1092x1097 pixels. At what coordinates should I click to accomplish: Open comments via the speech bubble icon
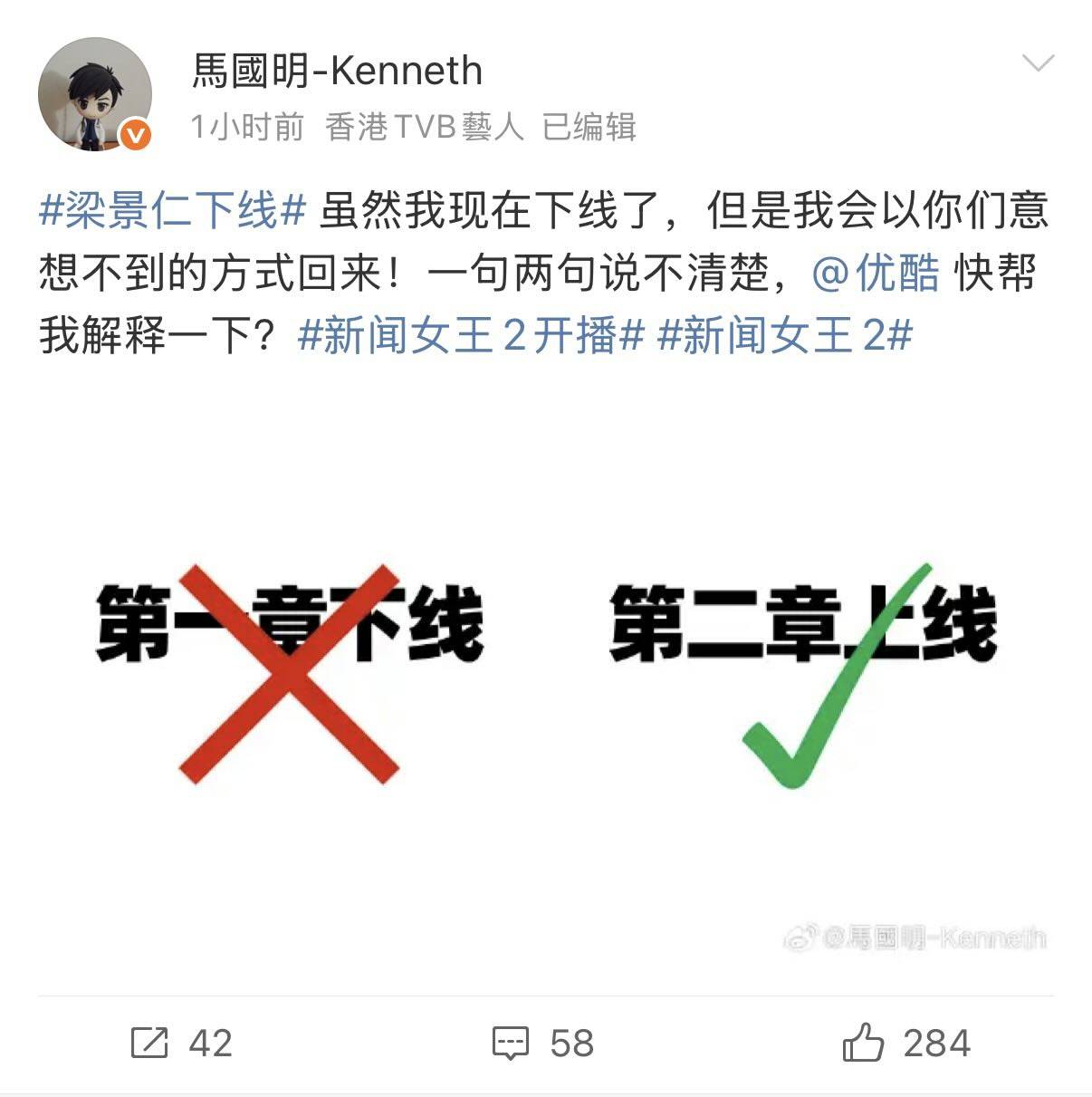click(x=511, y=1044)
